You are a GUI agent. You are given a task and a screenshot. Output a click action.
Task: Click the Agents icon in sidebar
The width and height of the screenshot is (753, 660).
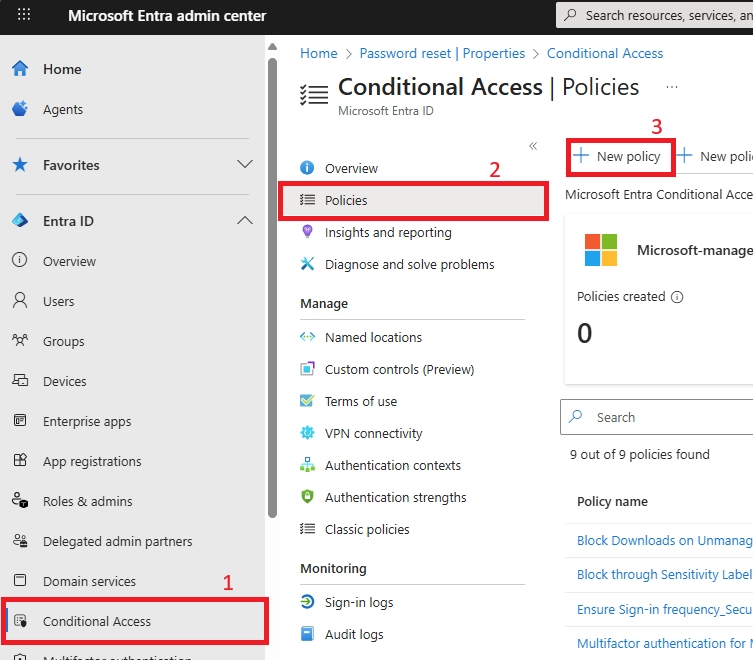(20, 109)
